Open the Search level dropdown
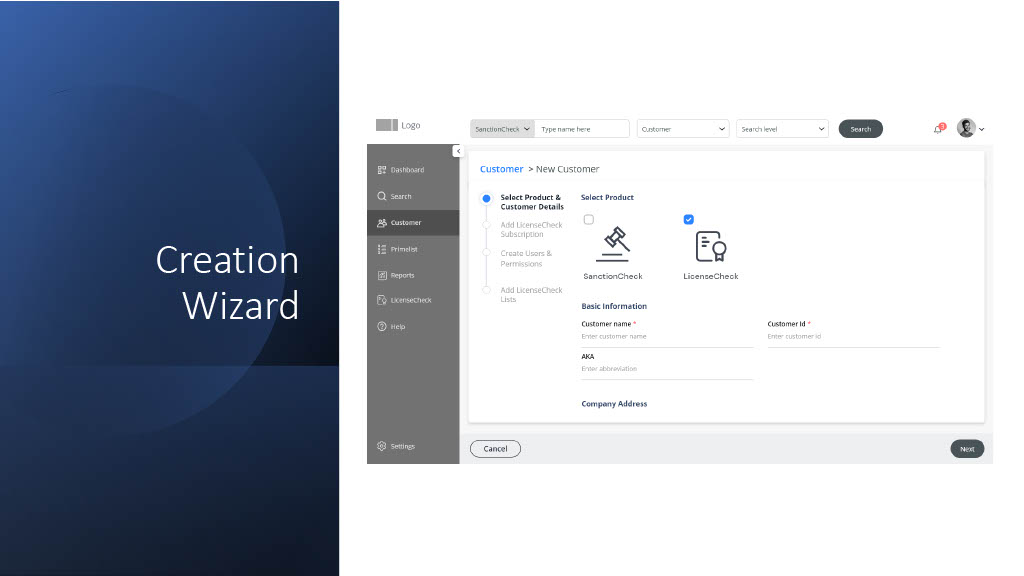 tap(782, 129)
